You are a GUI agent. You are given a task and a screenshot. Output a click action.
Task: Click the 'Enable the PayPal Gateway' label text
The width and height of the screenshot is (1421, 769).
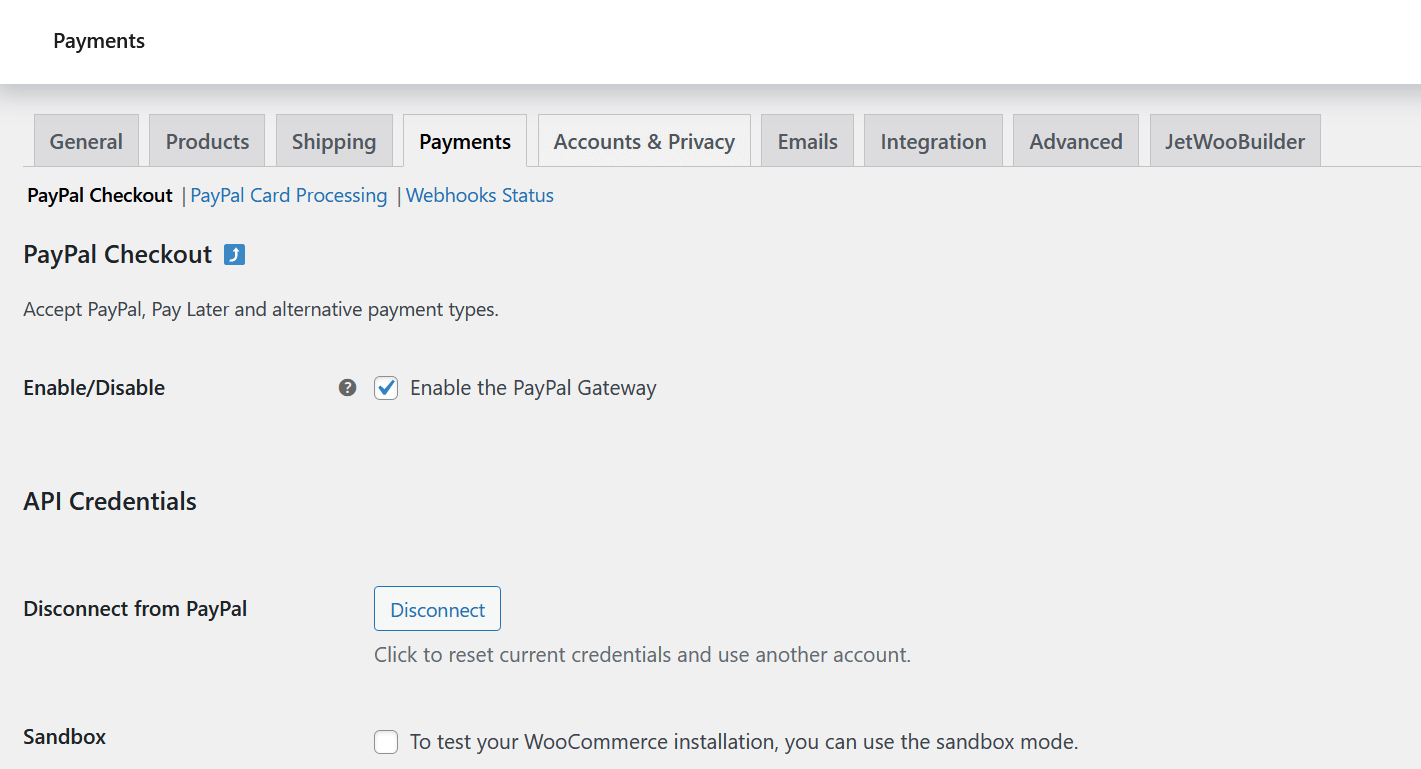533,388
